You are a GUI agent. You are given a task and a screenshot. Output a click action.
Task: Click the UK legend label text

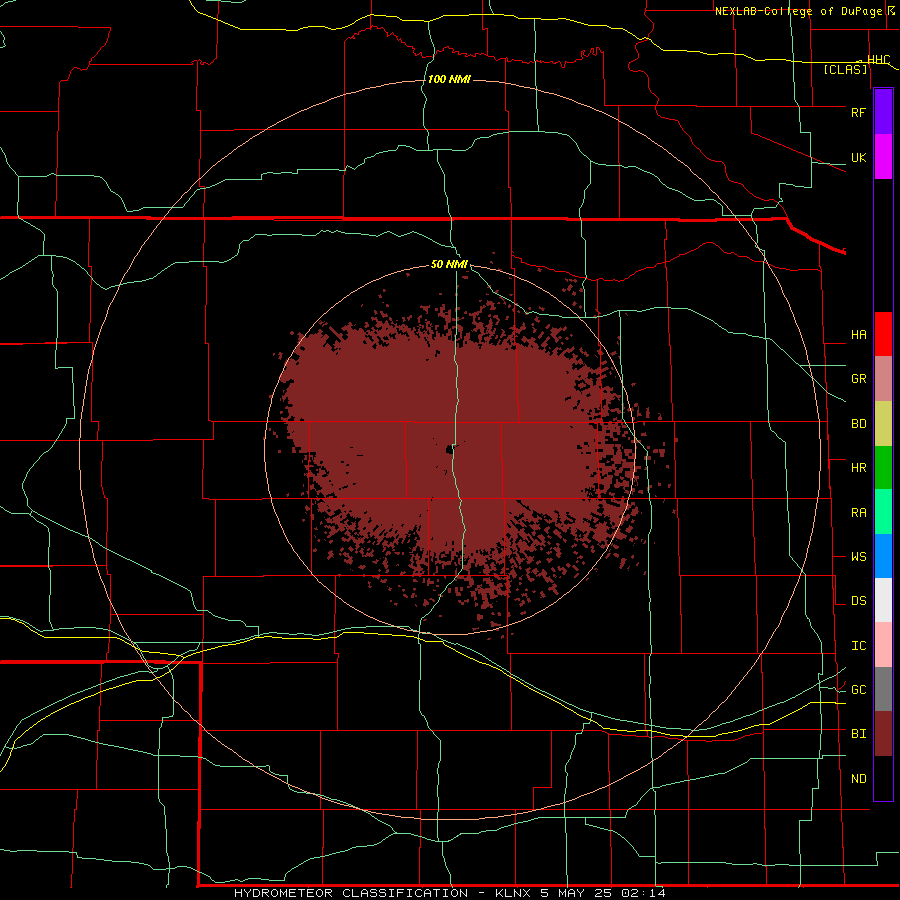coord(858,158)
